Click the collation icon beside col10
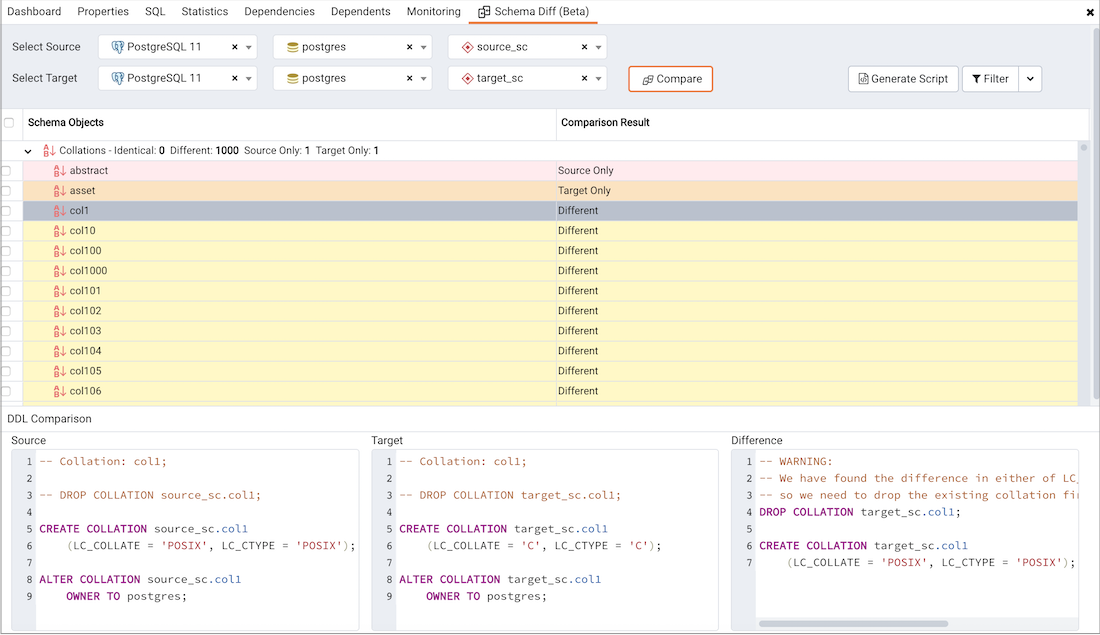The image size is (1100, 635). (x=60, y=231)
